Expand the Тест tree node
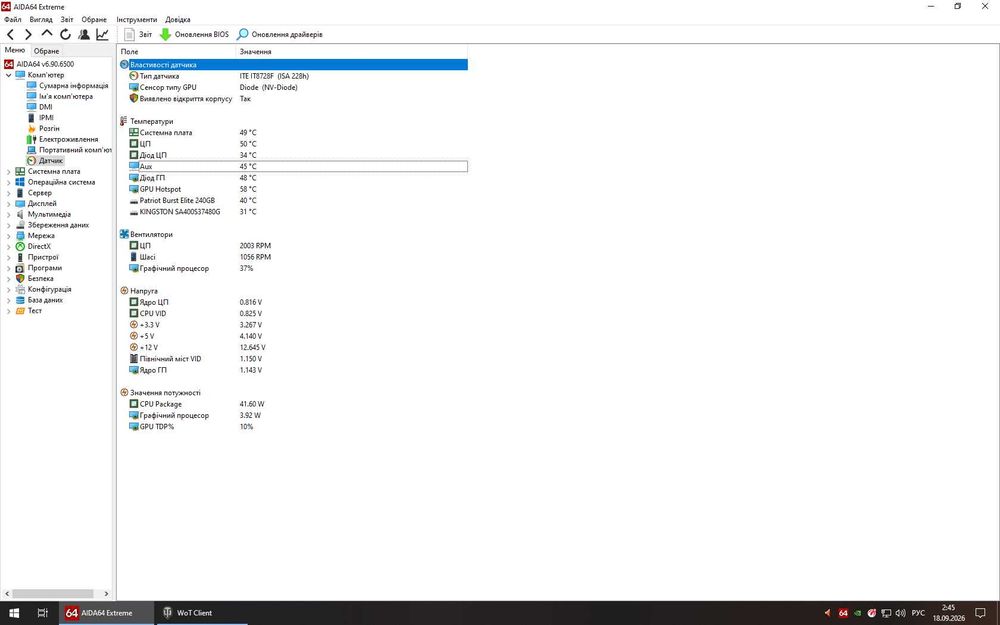The height and width of the screenshot is (625, 1000). pos(8,311)
